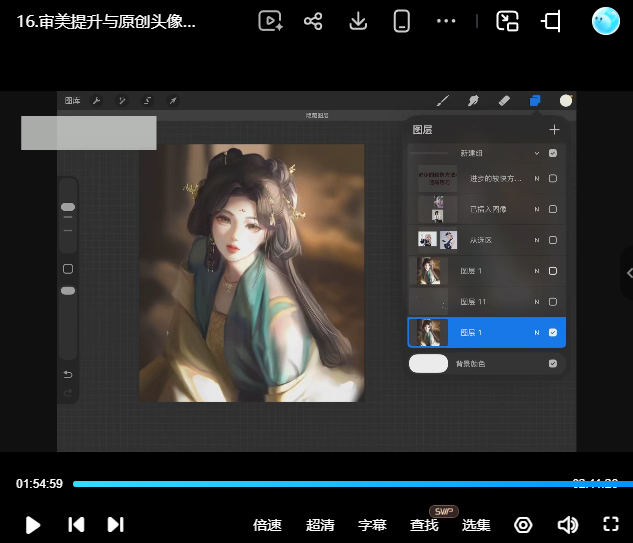The width and height of the screenshot is (633, 543).
Task: Show the 图层 11 layer
Action: 553,302
